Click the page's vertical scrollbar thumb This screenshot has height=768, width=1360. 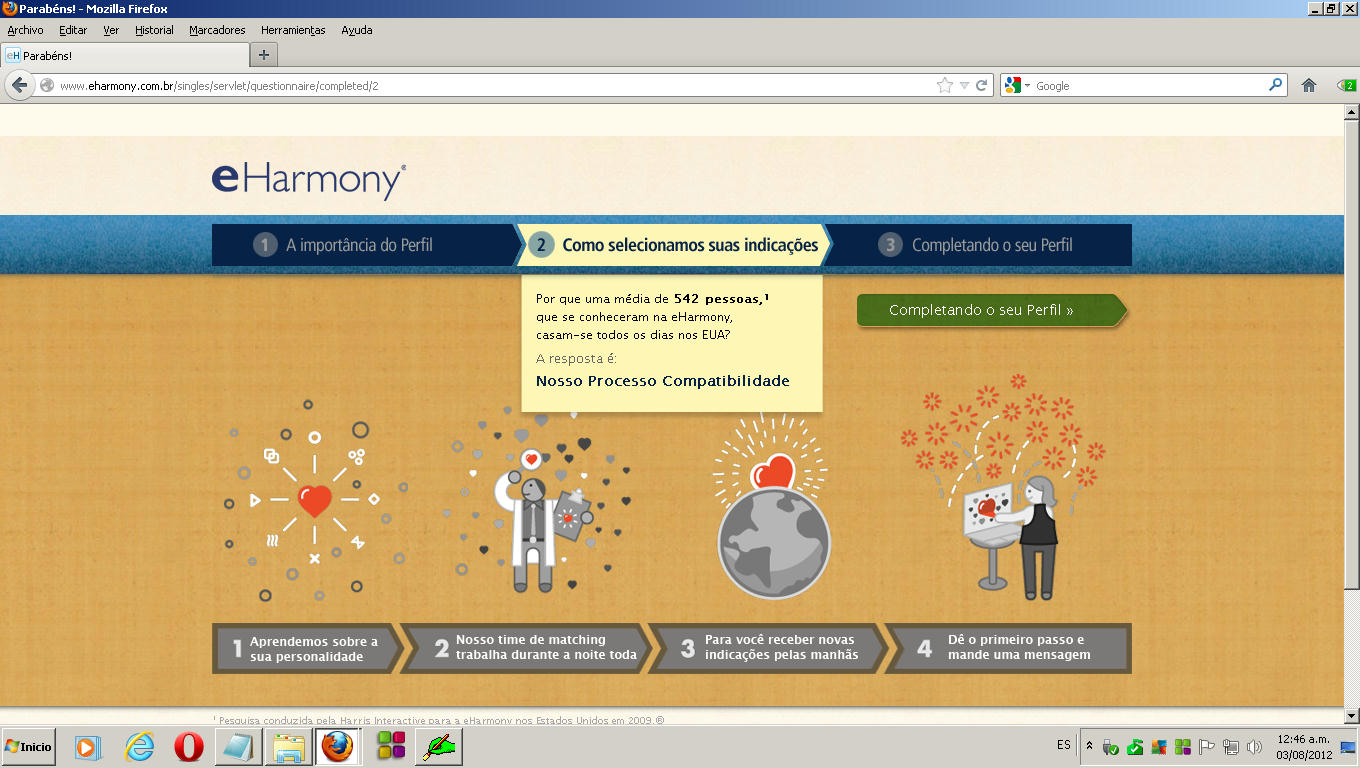pos(1351,355)
